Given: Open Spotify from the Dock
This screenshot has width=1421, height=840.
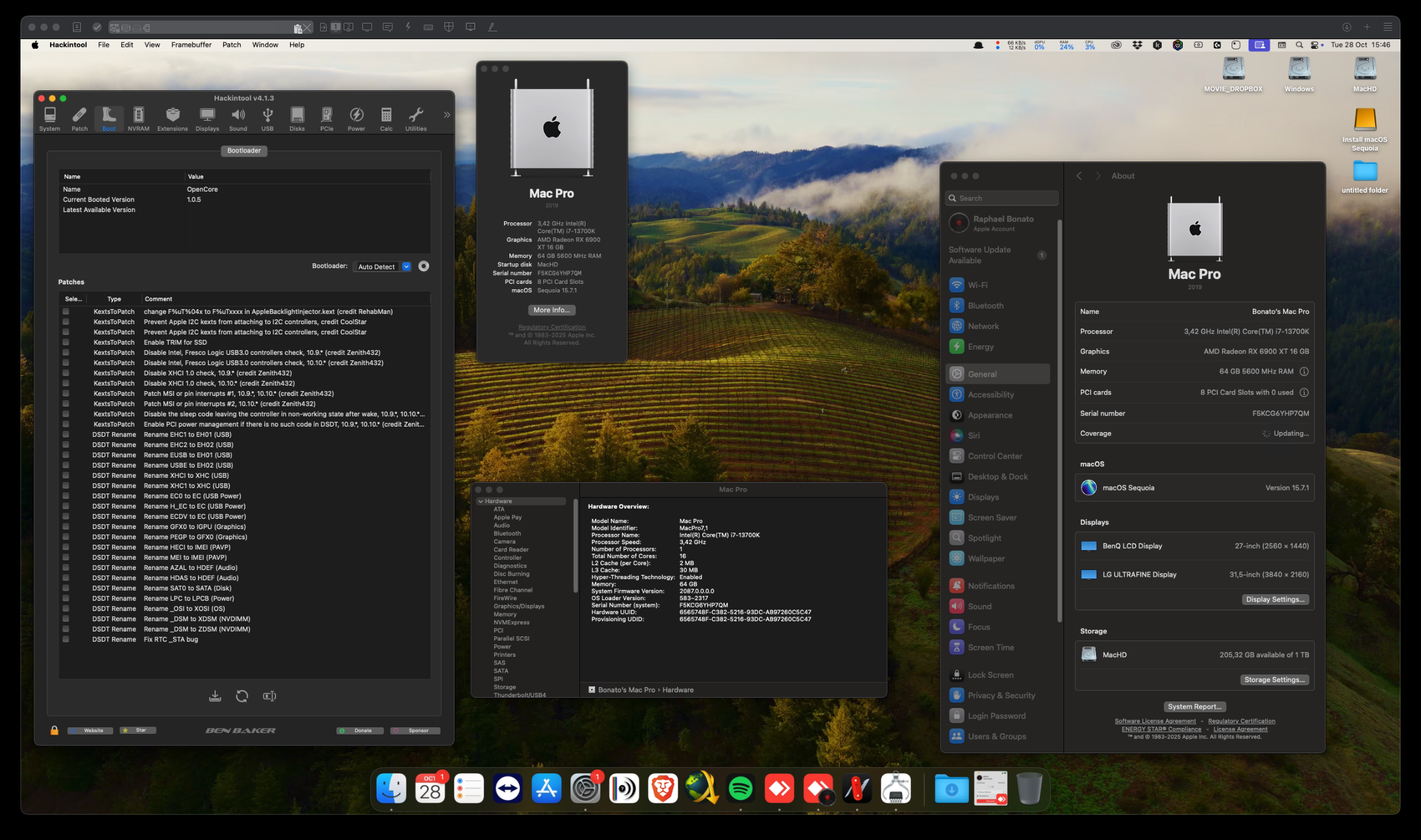Looking at the screenshot, I should 740,788.
